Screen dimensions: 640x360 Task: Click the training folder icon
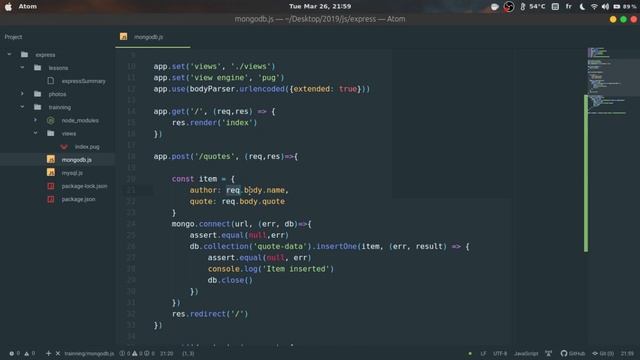pos(38,107)
